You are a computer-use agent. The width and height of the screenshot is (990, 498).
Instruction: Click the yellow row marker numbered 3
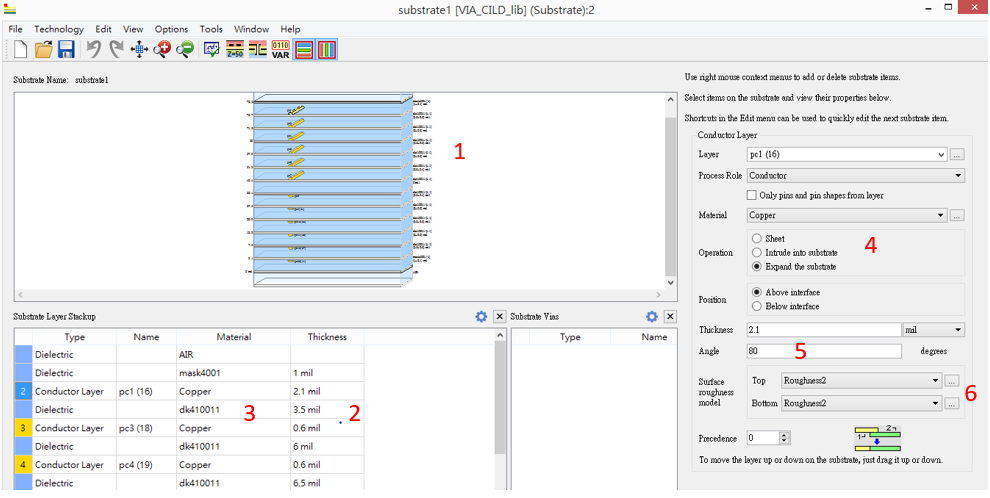[x=23, y=428]
